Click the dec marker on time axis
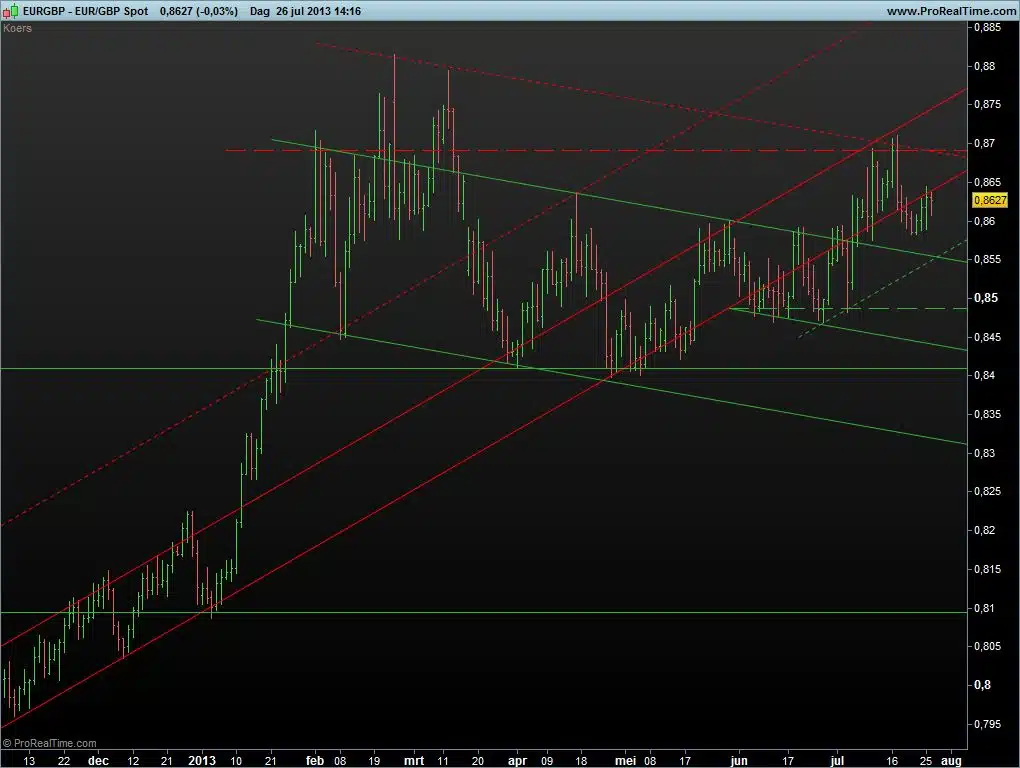The image size is (1020, 768). (x=97, y=760)
